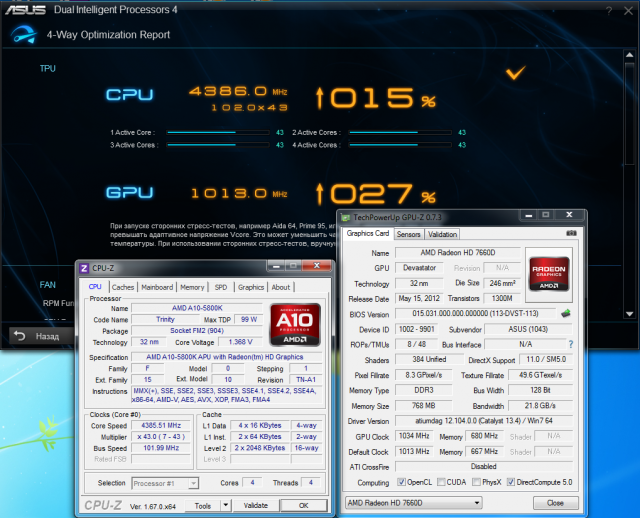Open the AMD Radeon HD 7660D dropdown

pos(413,503)
